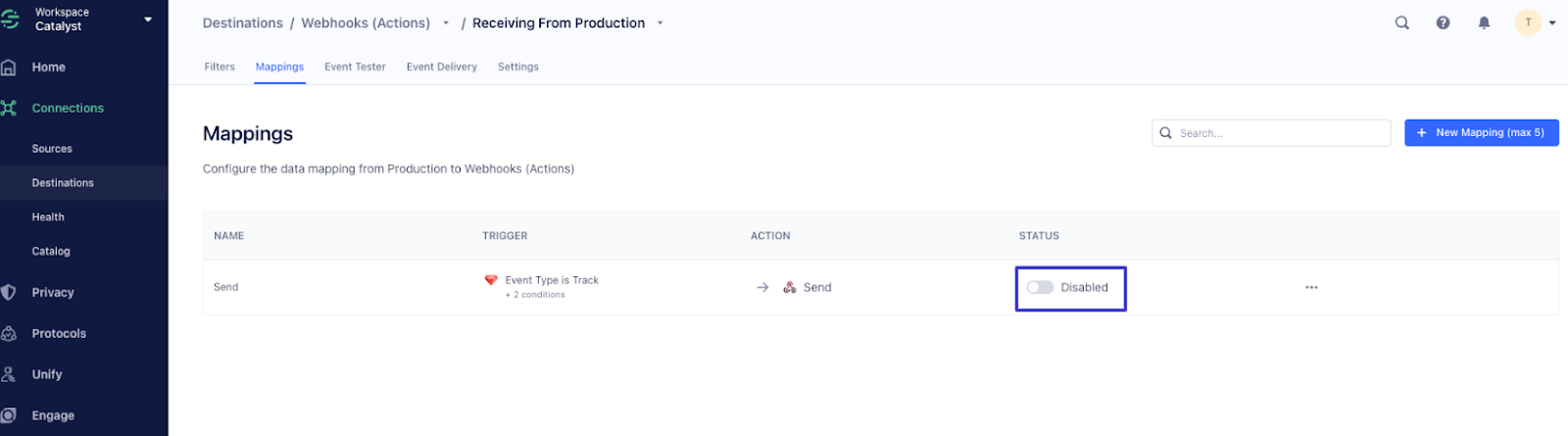Viewport: 1568px width, 436px height.
Task: Open the Settings tab
Action: (517, 67)
